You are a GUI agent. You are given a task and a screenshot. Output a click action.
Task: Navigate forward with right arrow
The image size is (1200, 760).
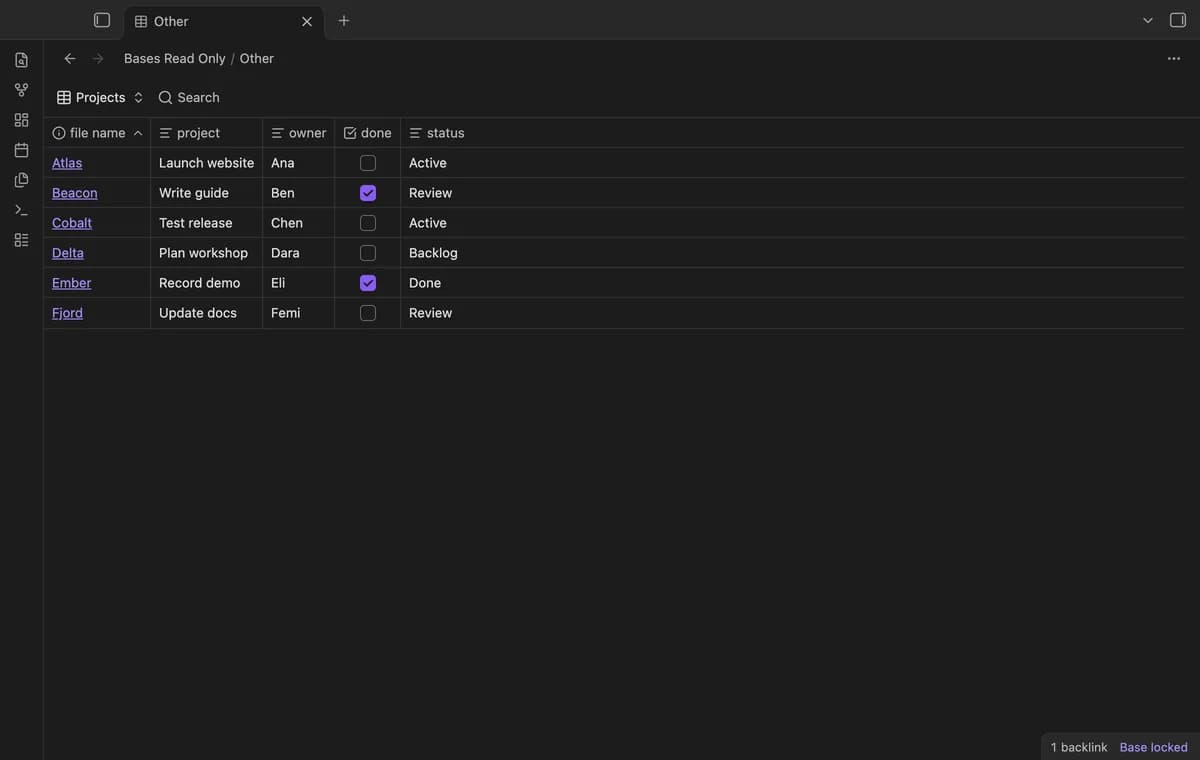98,58
